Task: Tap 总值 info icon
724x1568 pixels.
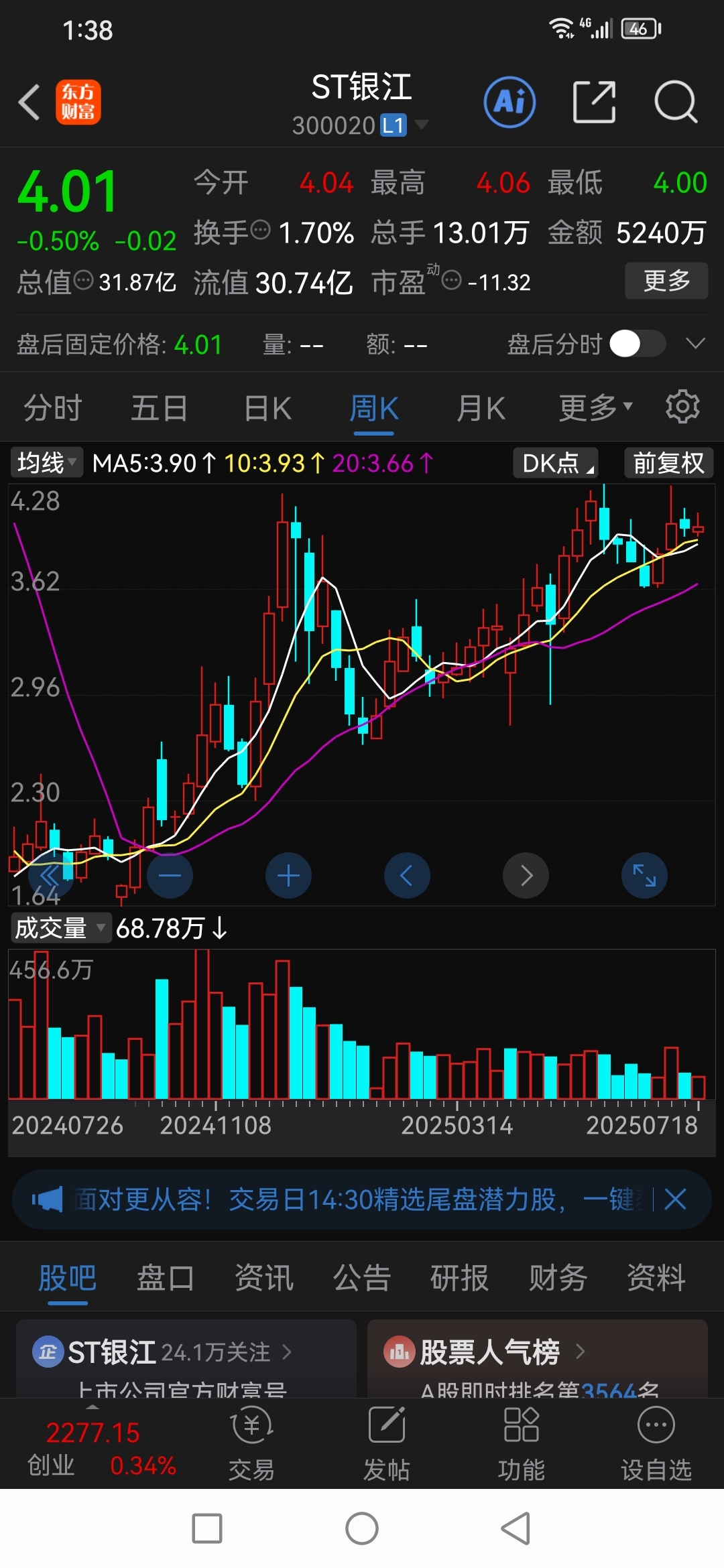Action: 83,280
